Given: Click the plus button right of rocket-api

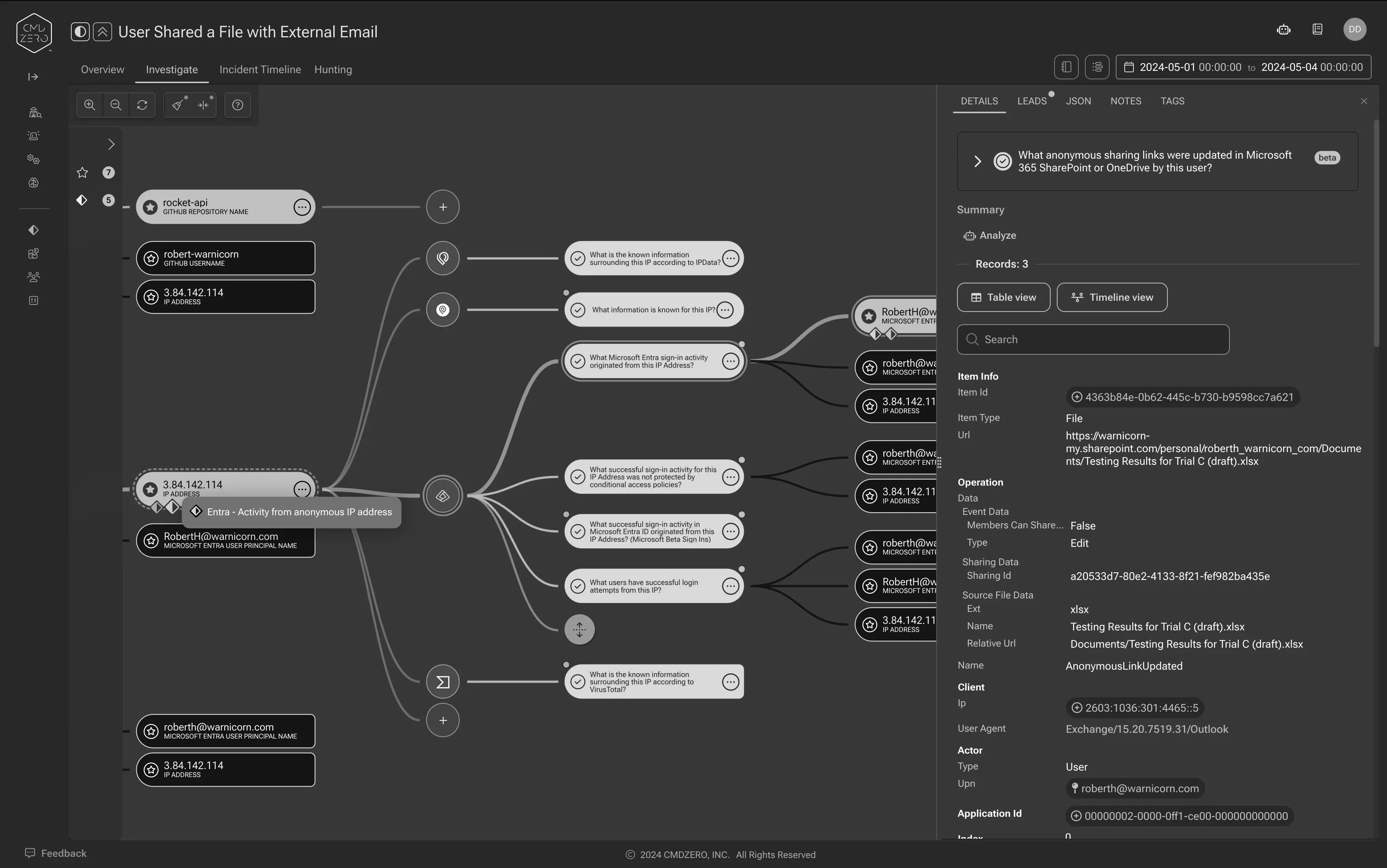Looking at the screenshot, I should tap(443, 207).
